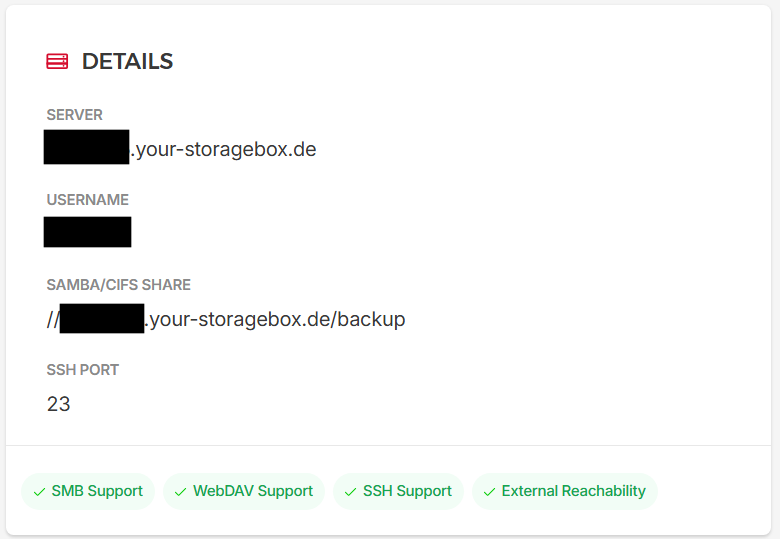
Task: Click the External Reachability checkmark icon
Action: click(489, 492)
